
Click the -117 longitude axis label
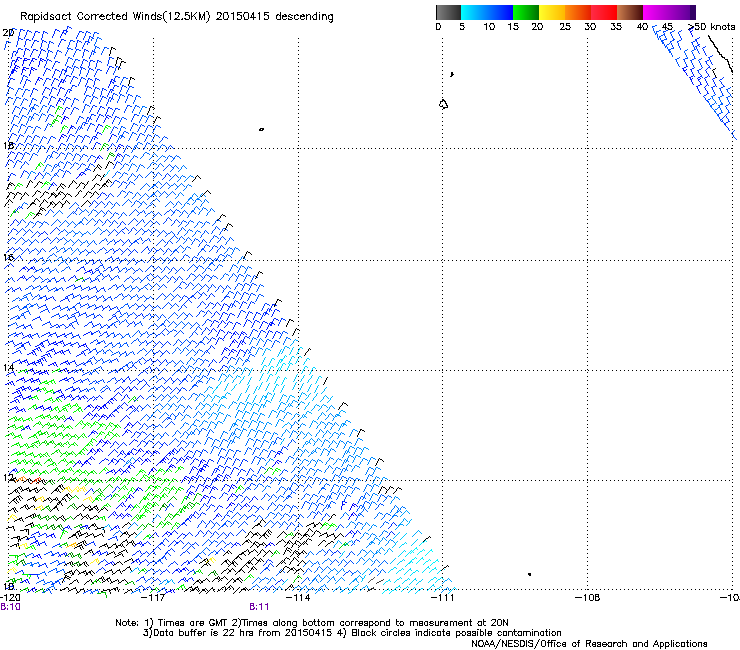click(154, 597)
